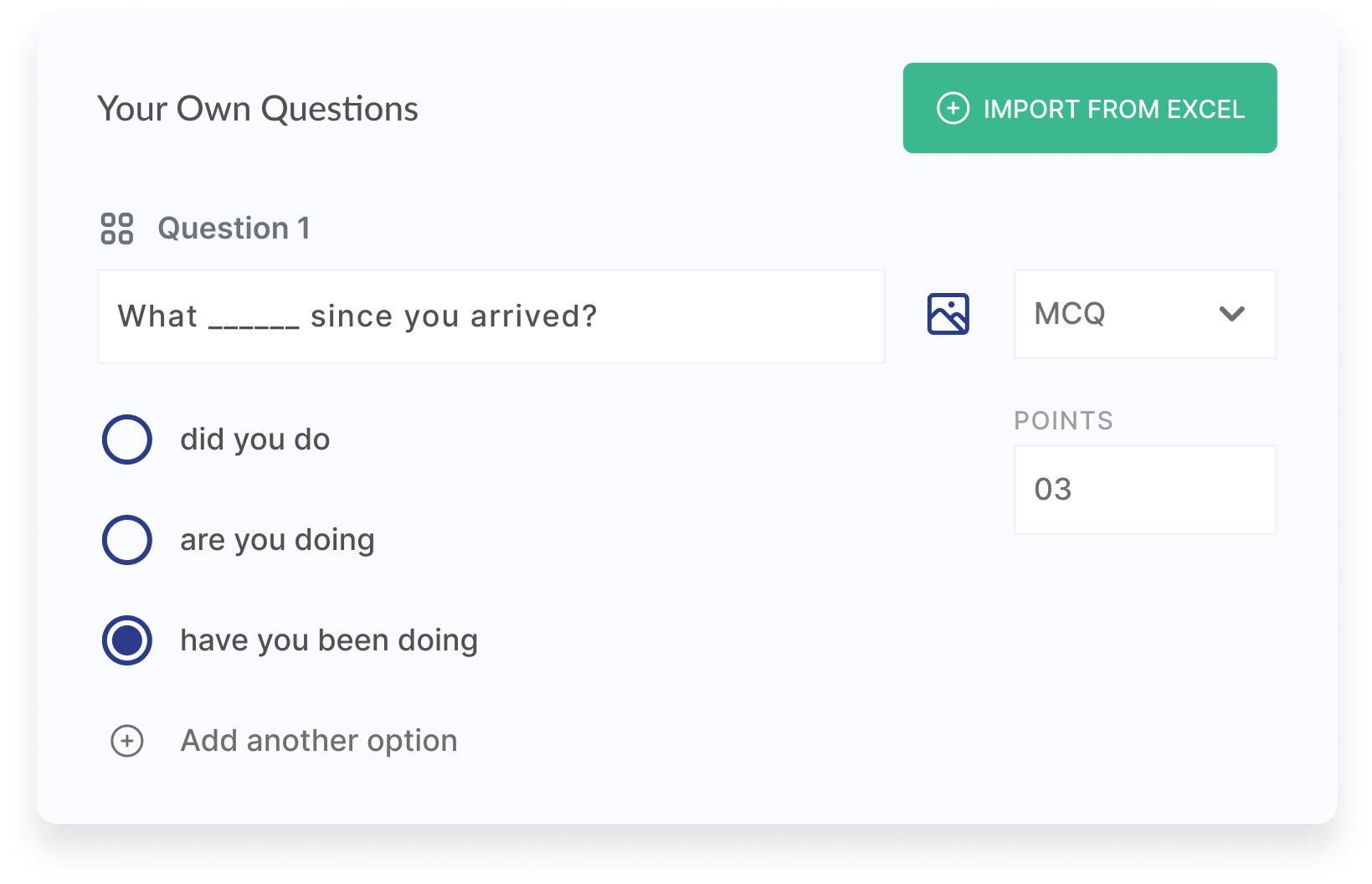1372x884 pixels.
Task: Click the chevron on the MCQ selector
Action: click(1231, 315)
